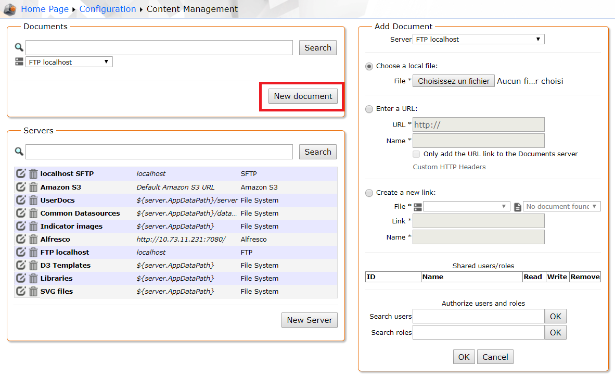Click the Link input field

point(479,221)
